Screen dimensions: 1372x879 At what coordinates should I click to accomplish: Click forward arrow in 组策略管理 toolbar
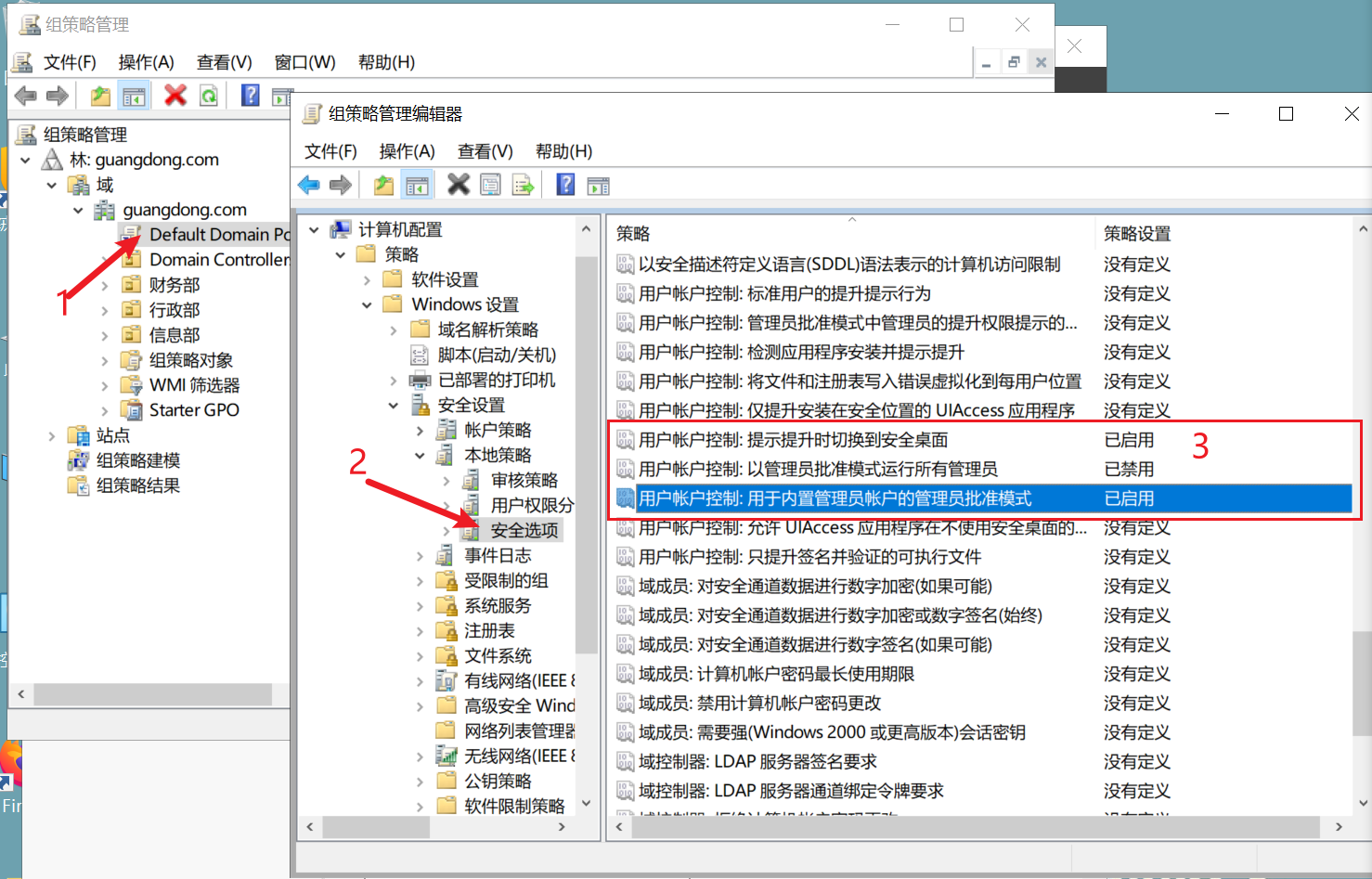(58, 96)
